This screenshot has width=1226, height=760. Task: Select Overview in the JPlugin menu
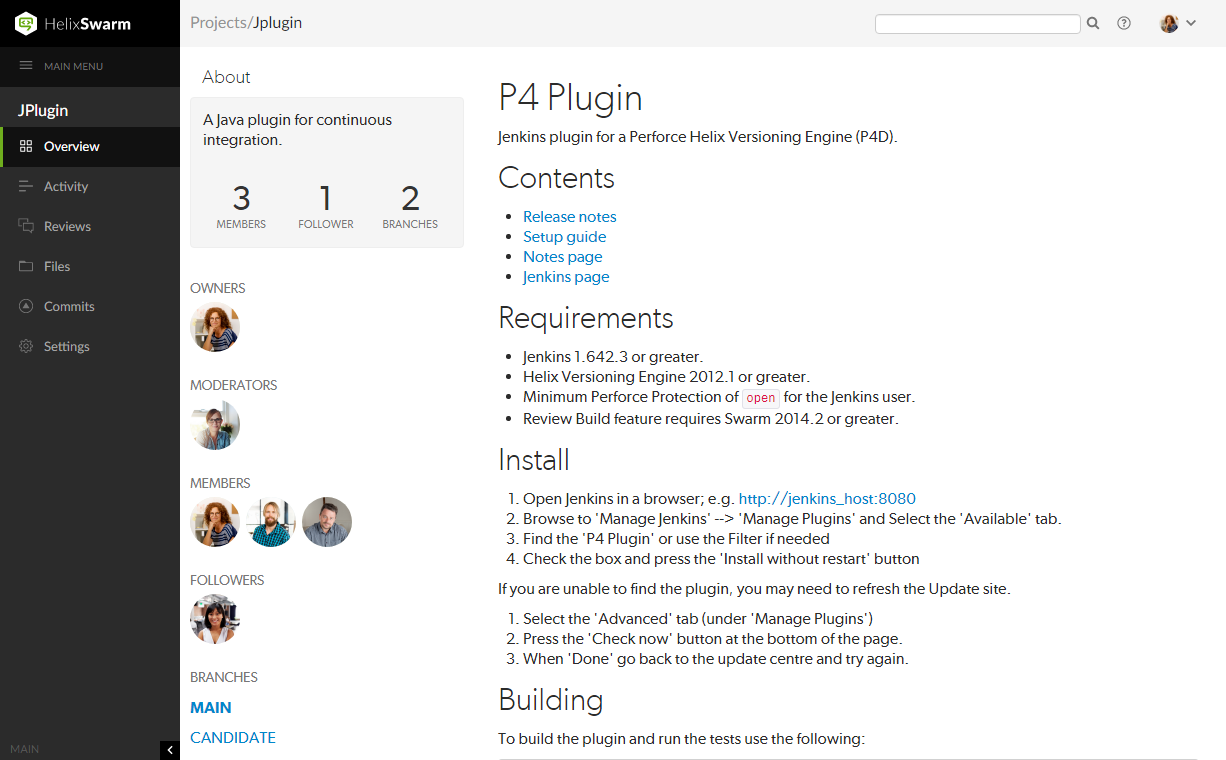(70, 146)
